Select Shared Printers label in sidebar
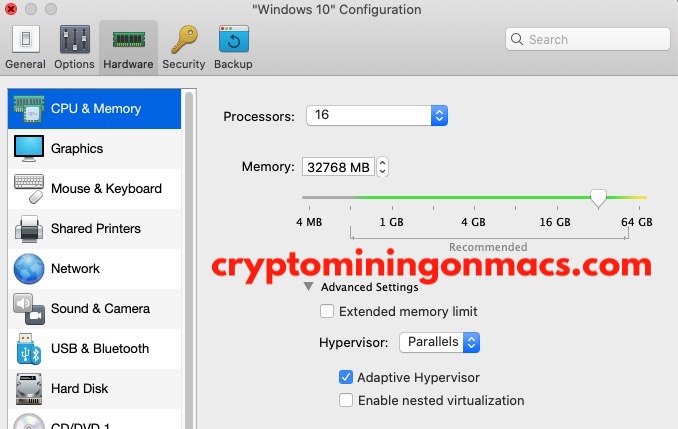 coord(96,228)
